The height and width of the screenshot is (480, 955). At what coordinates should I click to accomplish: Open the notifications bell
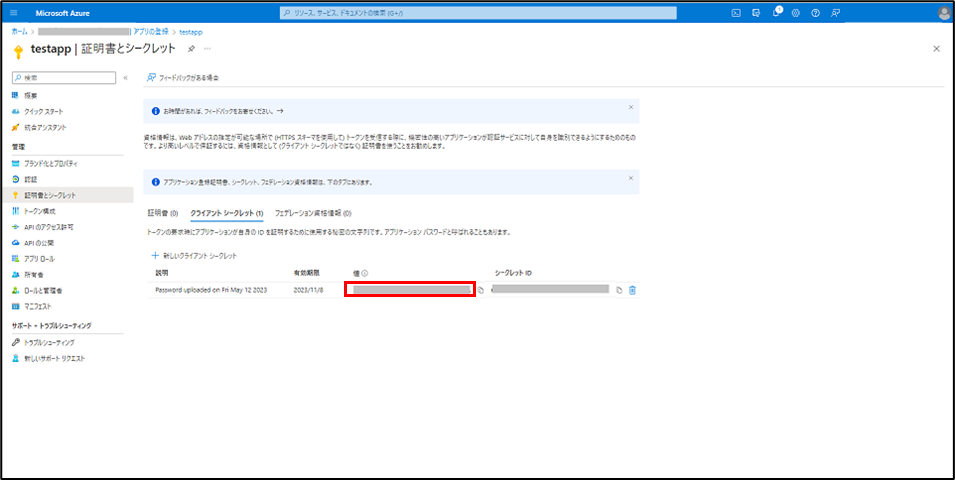[x=776, y=13]
